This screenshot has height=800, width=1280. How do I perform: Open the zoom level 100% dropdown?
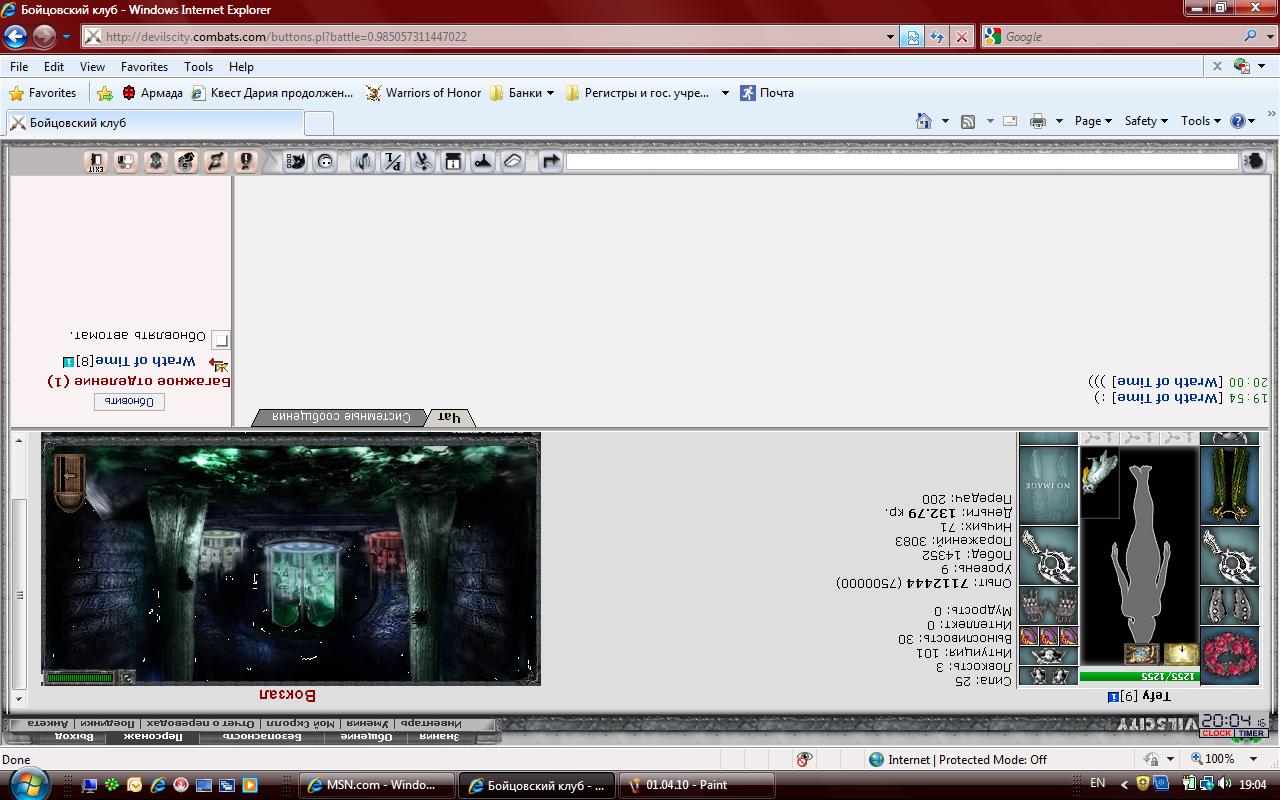pos(1254,760)
